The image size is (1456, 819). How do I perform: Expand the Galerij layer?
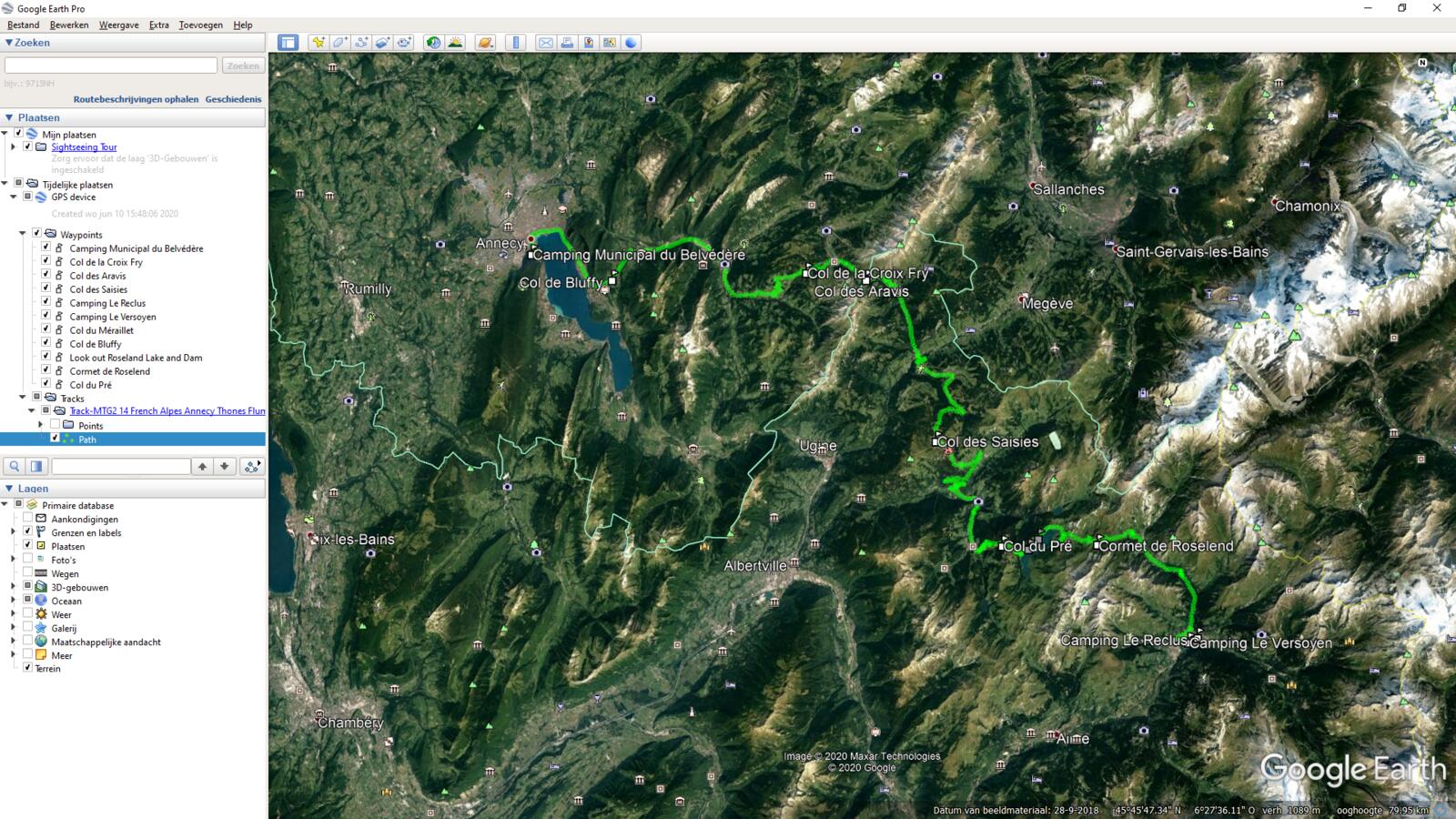click(14, 628)
